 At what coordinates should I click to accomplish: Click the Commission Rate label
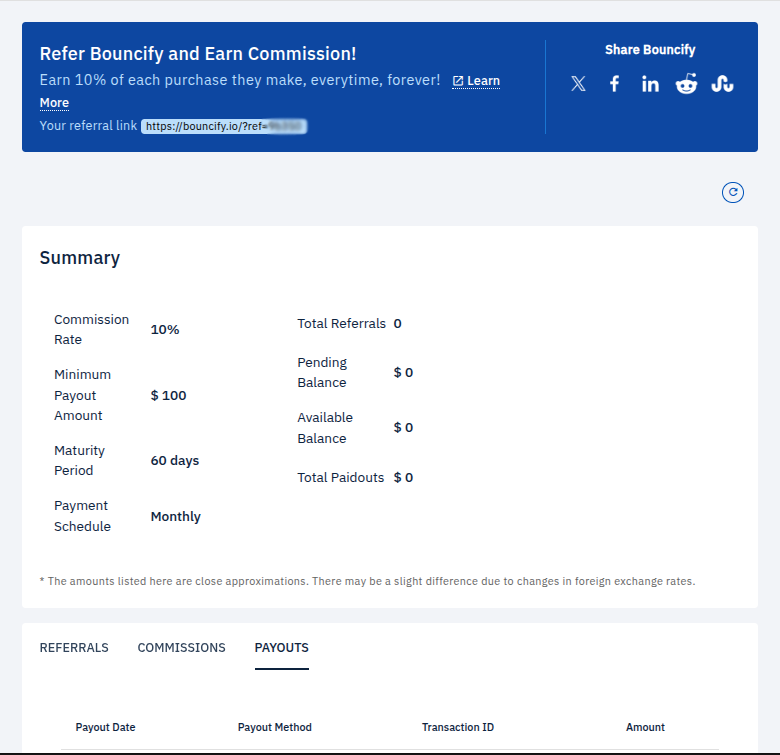[92, 329]
